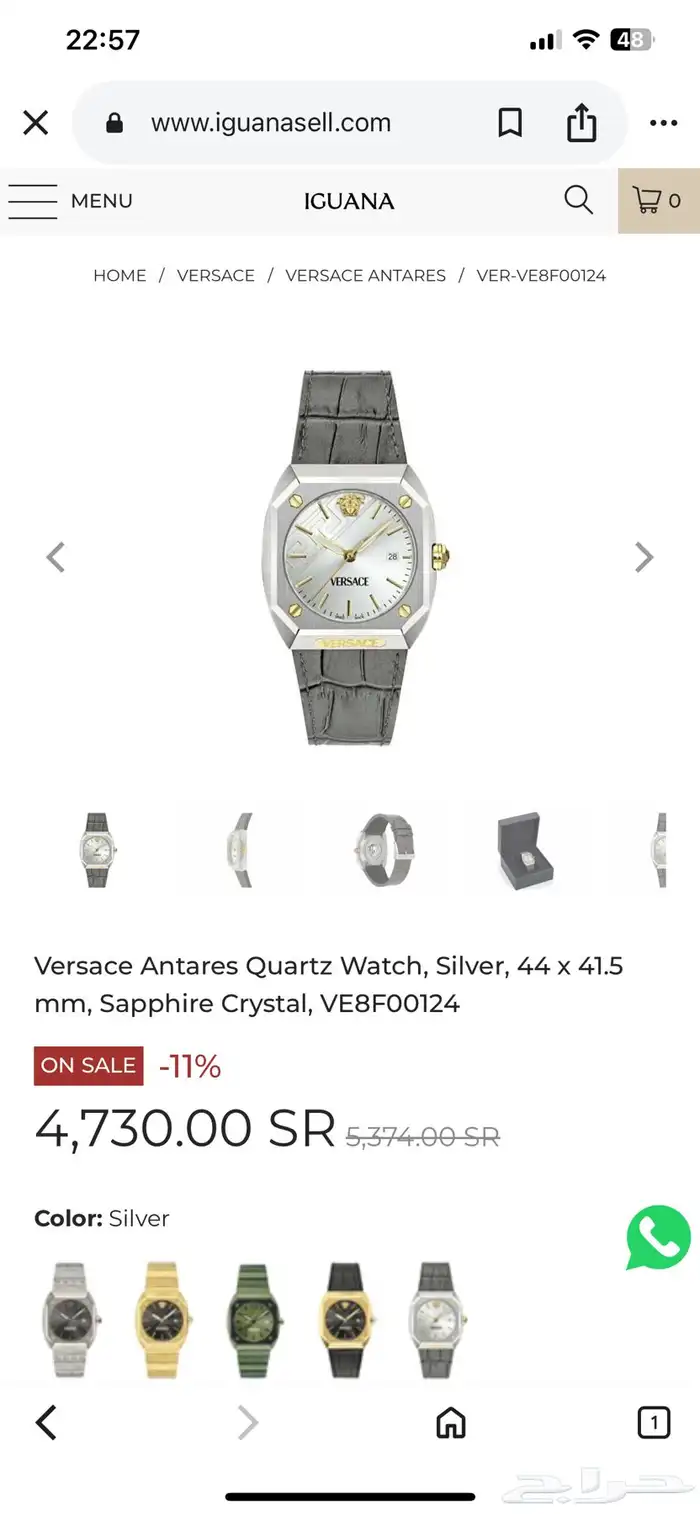This screenshot has height=1514, width=700.
Task: Open WhatsApp chat button
Action: click(x=658, y=1238)
